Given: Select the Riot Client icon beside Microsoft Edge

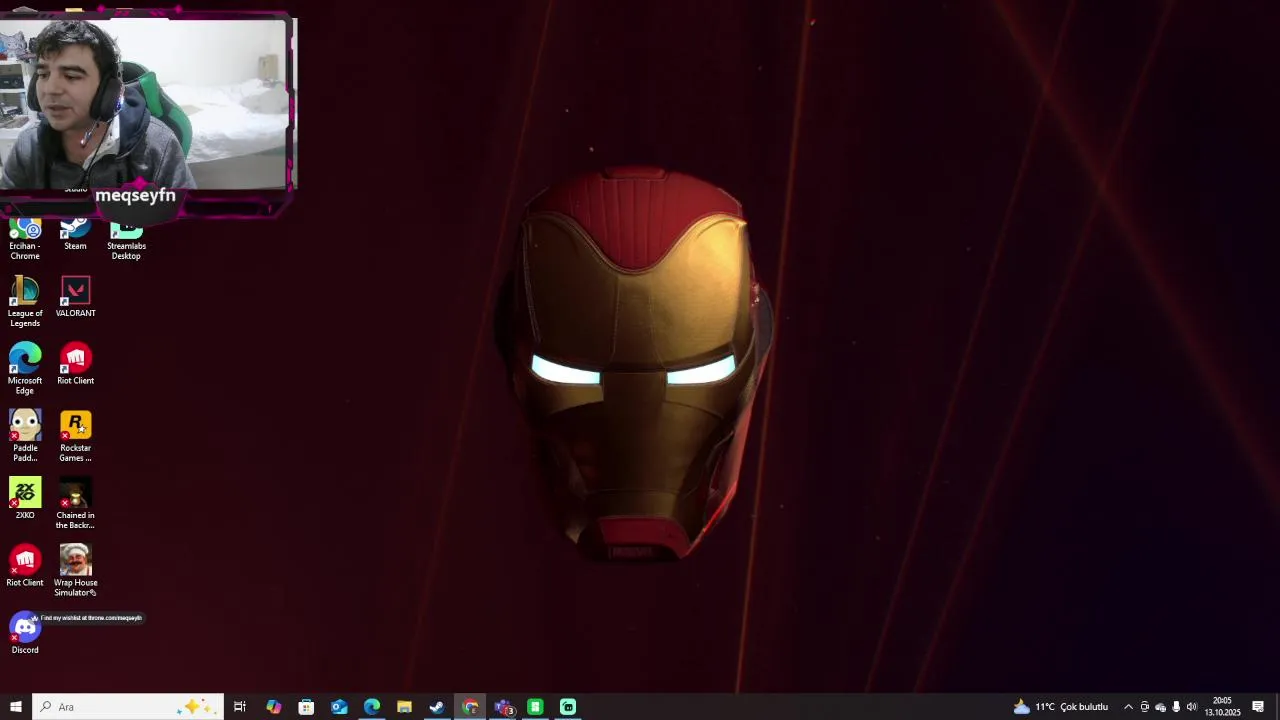Looking at the screenshot, I should [75, 364].
